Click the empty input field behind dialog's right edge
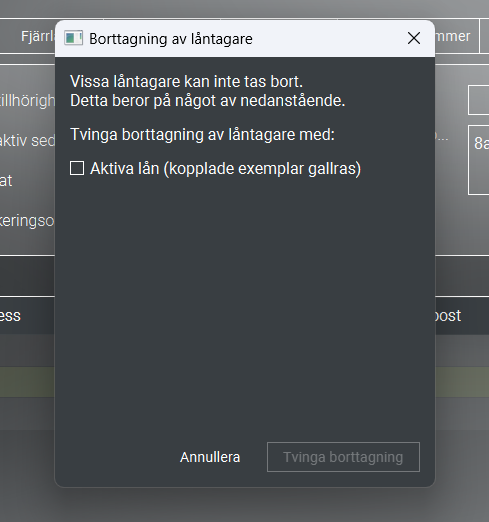This screenshot has width=489, height=522. tap(479, 100)
